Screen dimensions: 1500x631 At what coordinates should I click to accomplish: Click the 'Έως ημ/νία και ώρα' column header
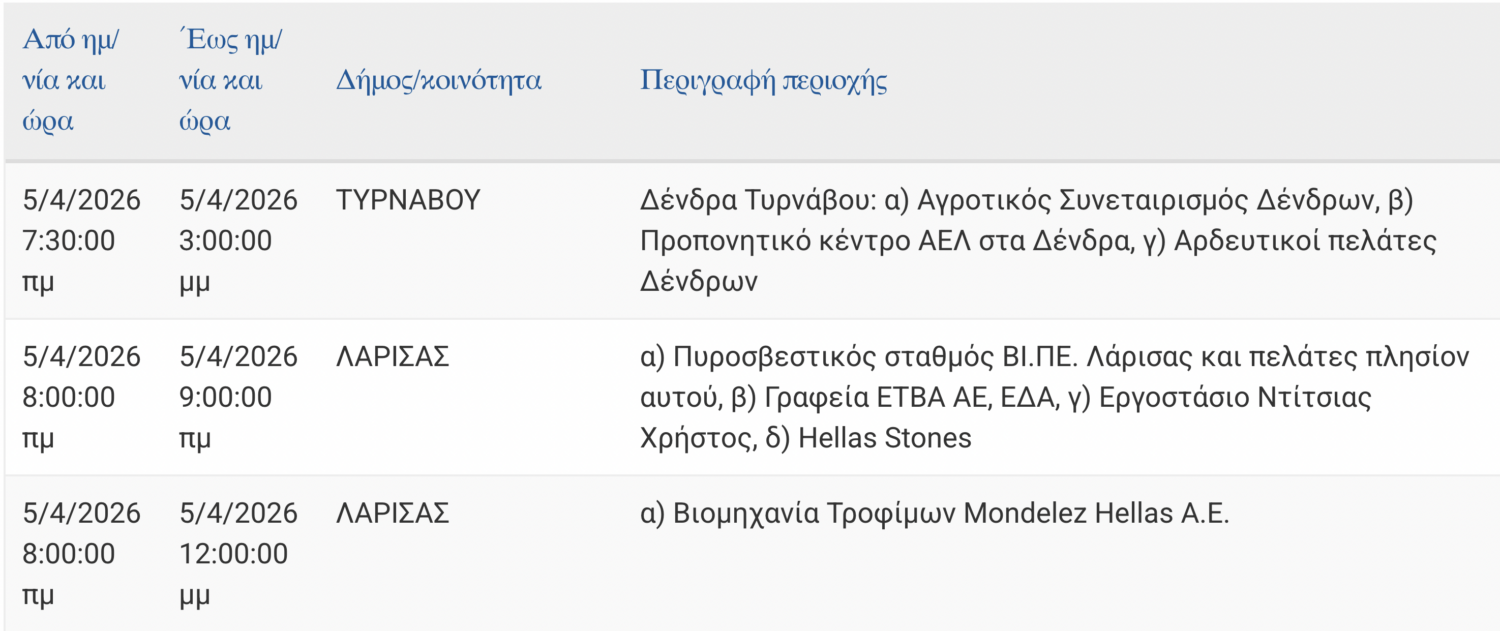[x=230, y=81]
